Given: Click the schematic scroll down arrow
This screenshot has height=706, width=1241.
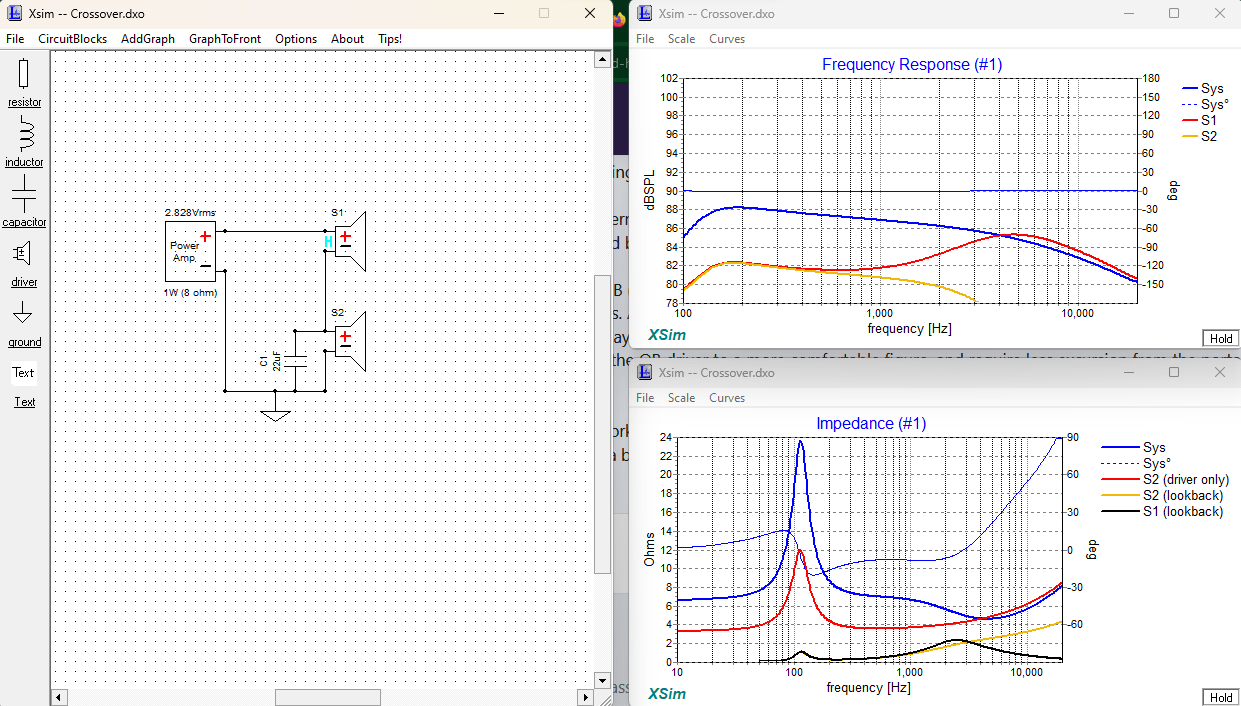Looking at the screenshot, I should point(602,680).
